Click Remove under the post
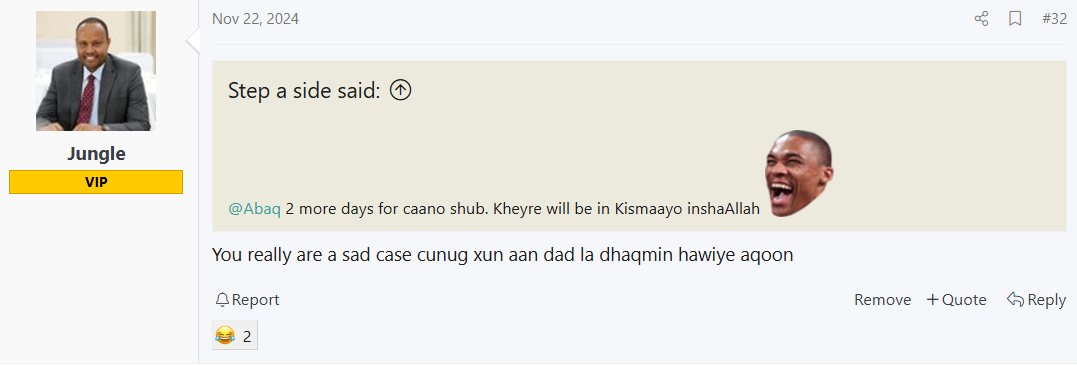This screenshot has width=1077, height=365. 883,300
